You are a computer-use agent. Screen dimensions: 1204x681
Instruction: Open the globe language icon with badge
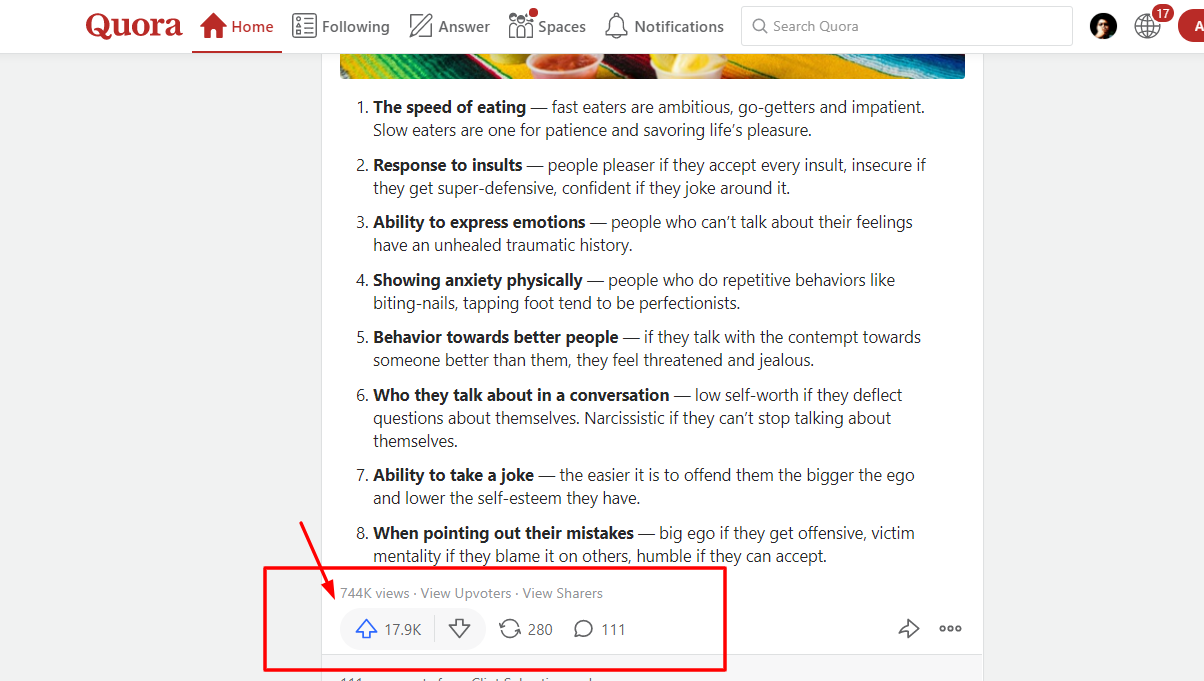pos(1147,25)
